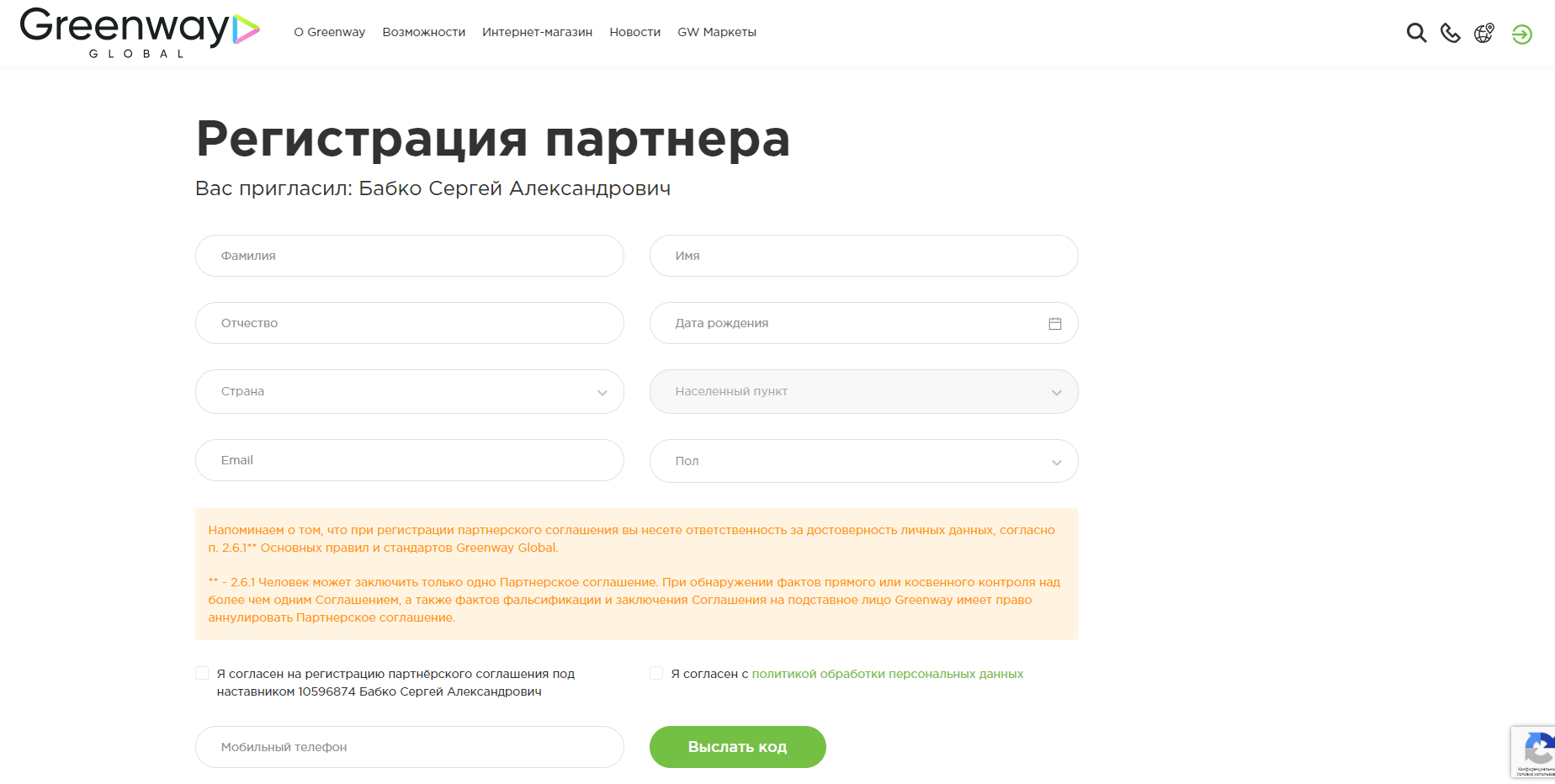Viewport: 1555px width, 784px height.
Task: Click the Мобильный телефон input field
Action: point(409,747)
